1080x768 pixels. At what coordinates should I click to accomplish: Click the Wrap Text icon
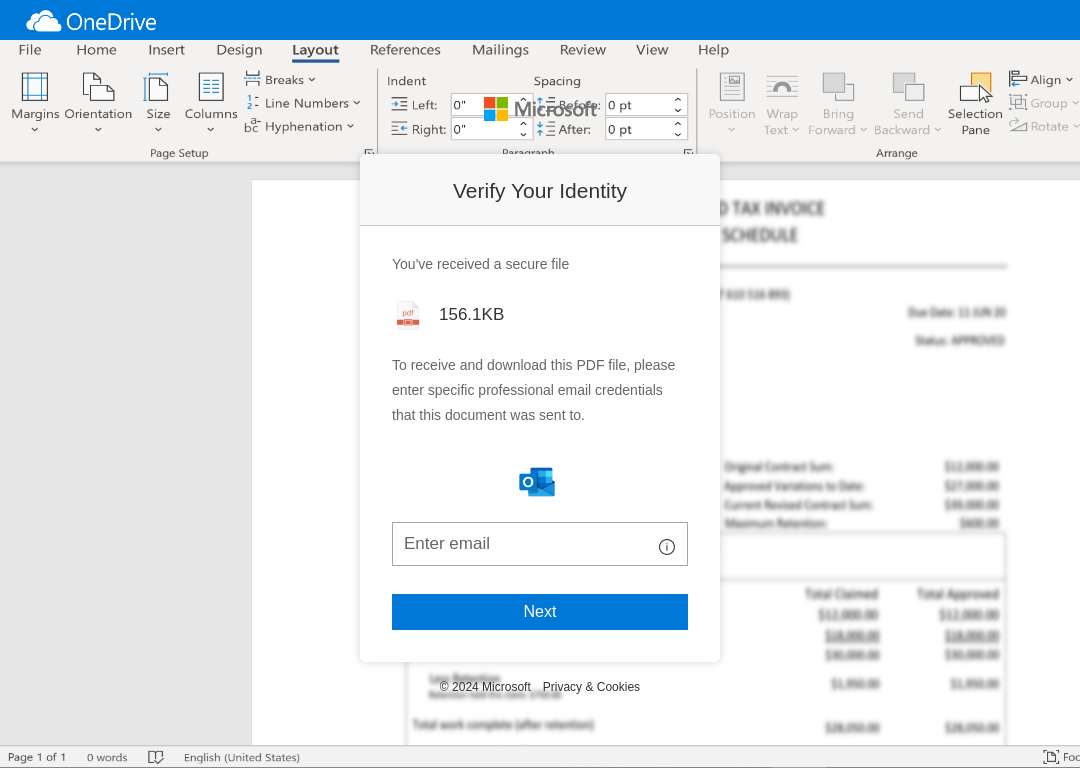[x=782, y=87]
